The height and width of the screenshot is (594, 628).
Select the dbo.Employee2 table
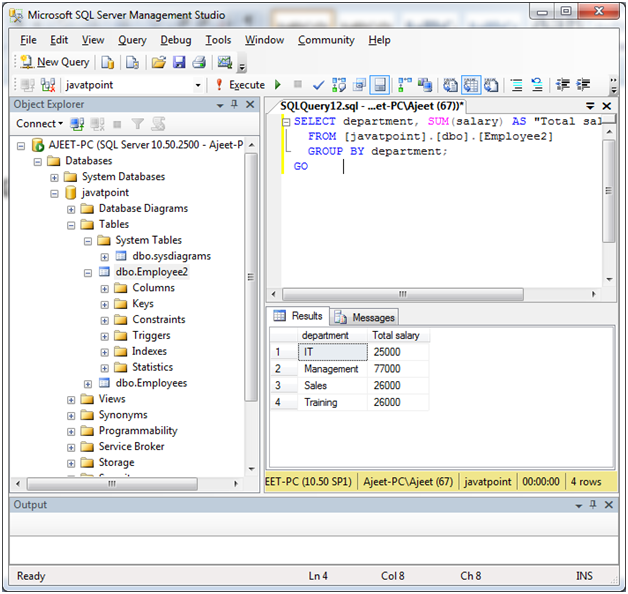[151, 272]
